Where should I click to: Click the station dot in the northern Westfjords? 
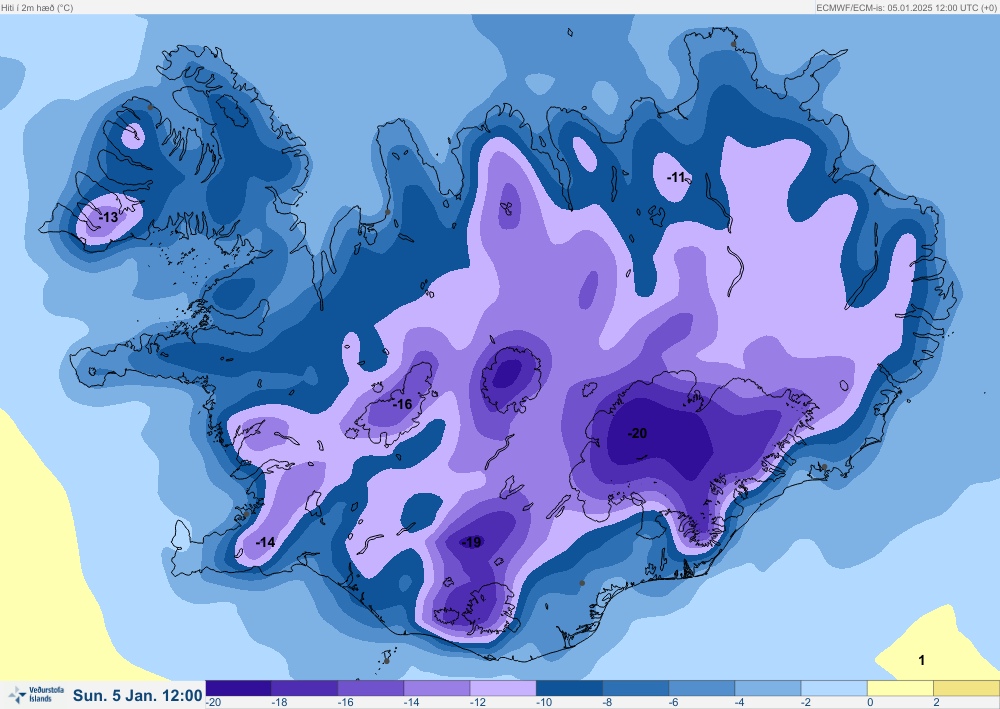150,107
